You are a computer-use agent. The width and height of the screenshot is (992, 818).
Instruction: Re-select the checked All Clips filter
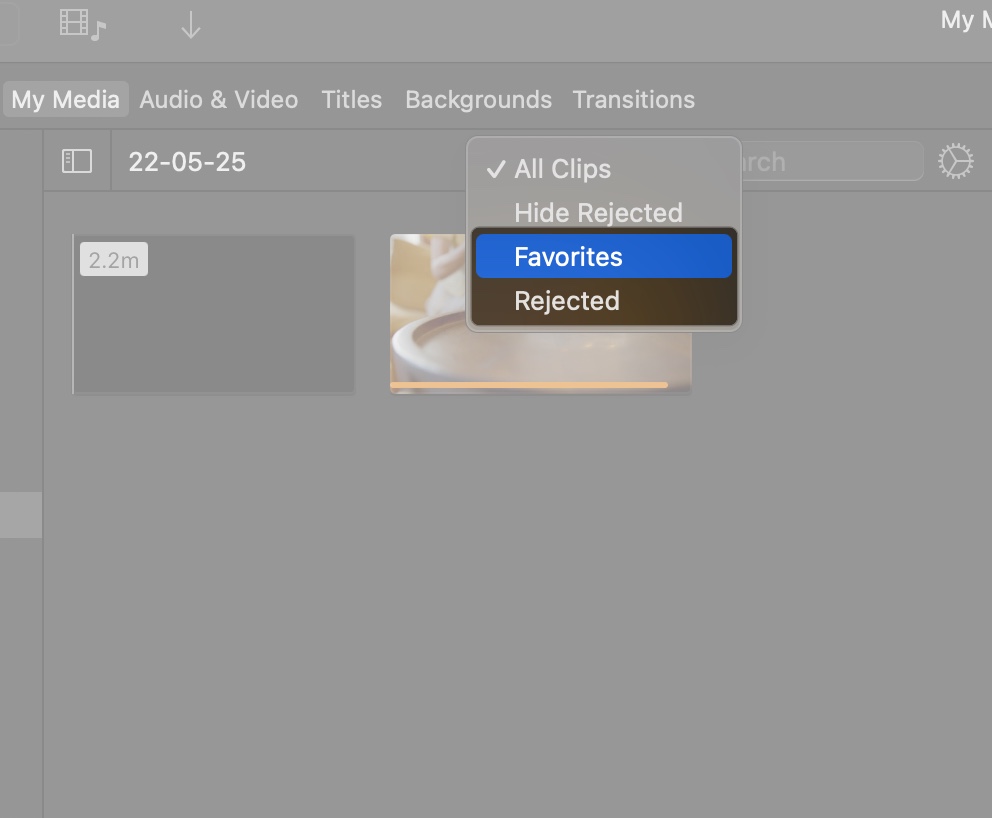561,168
